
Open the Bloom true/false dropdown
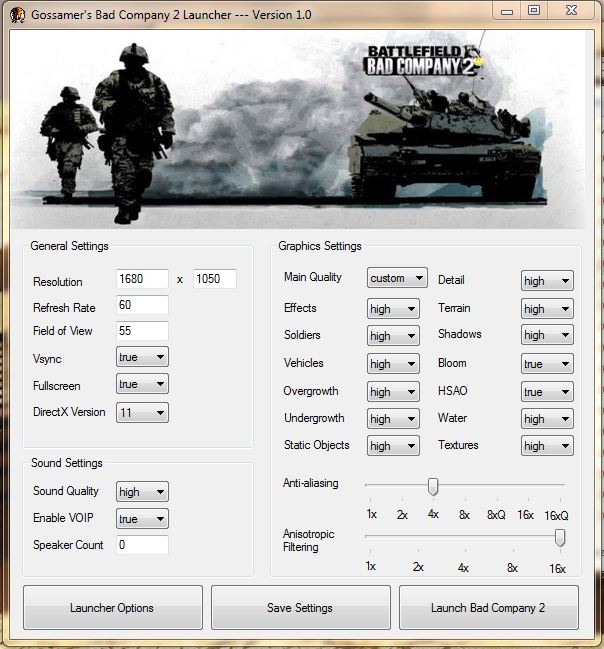(x=547, y=364)
